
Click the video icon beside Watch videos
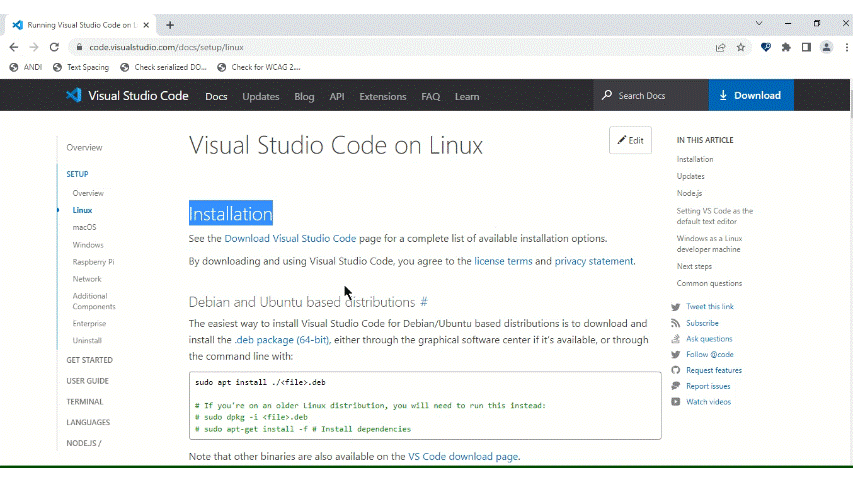point(676,402)
